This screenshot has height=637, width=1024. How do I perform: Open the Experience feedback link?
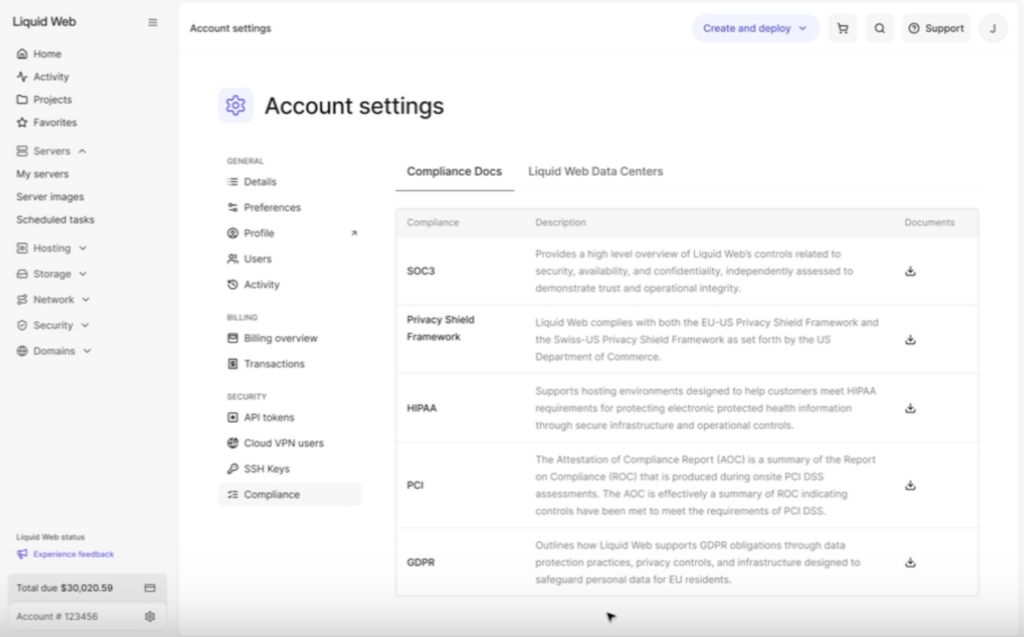pos(73,554)
